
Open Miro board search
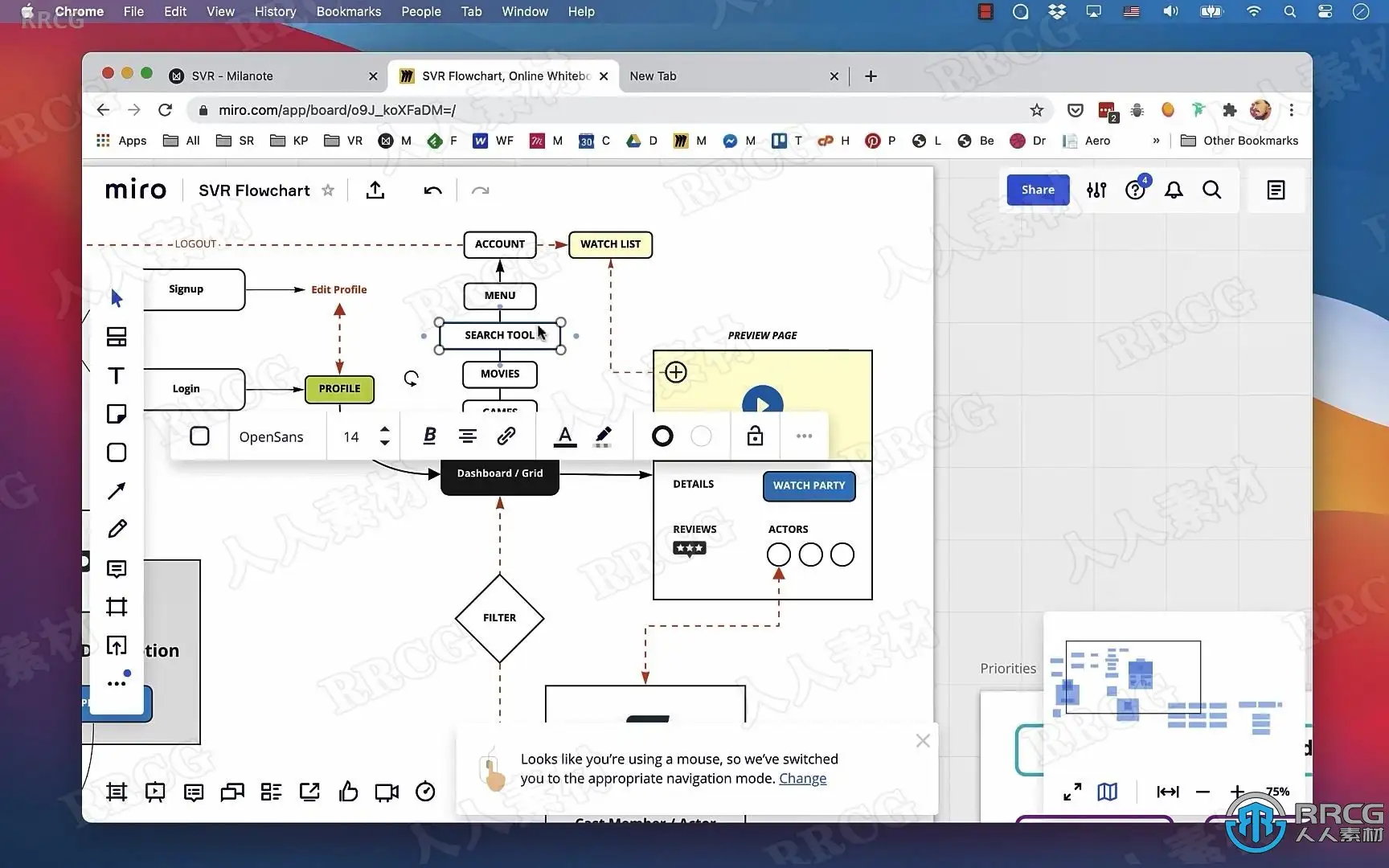tap(1212, 190)
